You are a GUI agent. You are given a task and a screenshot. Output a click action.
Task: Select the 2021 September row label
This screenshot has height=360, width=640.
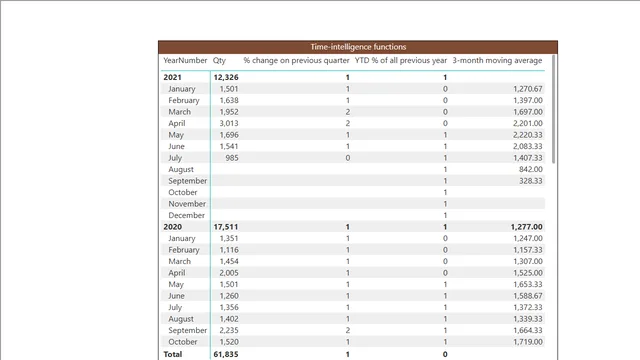[187, 181]
